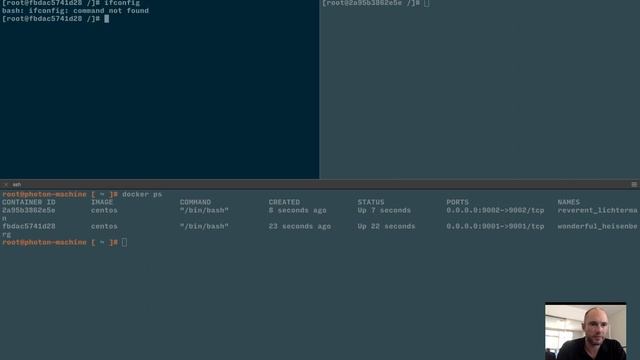
Task: Click the CREATED column header
Action: pos(284,202)
